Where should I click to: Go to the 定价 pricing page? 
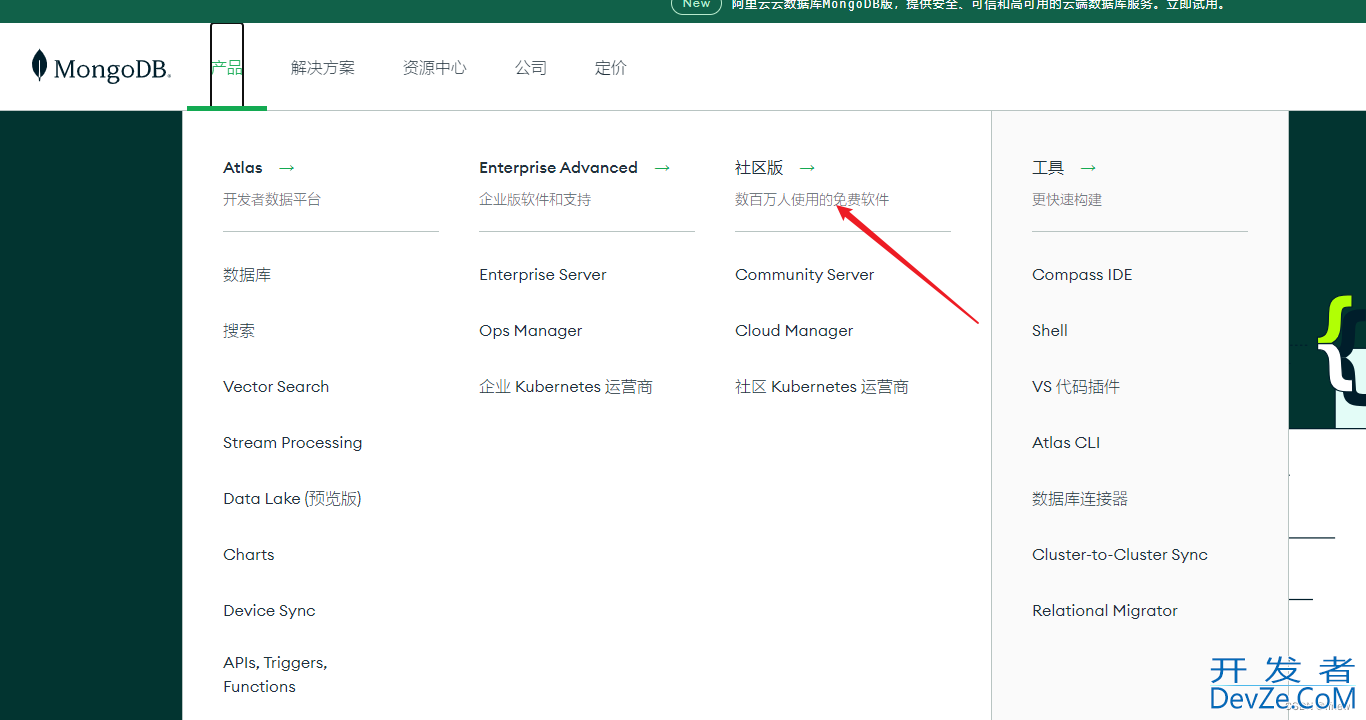pos(611,67)
